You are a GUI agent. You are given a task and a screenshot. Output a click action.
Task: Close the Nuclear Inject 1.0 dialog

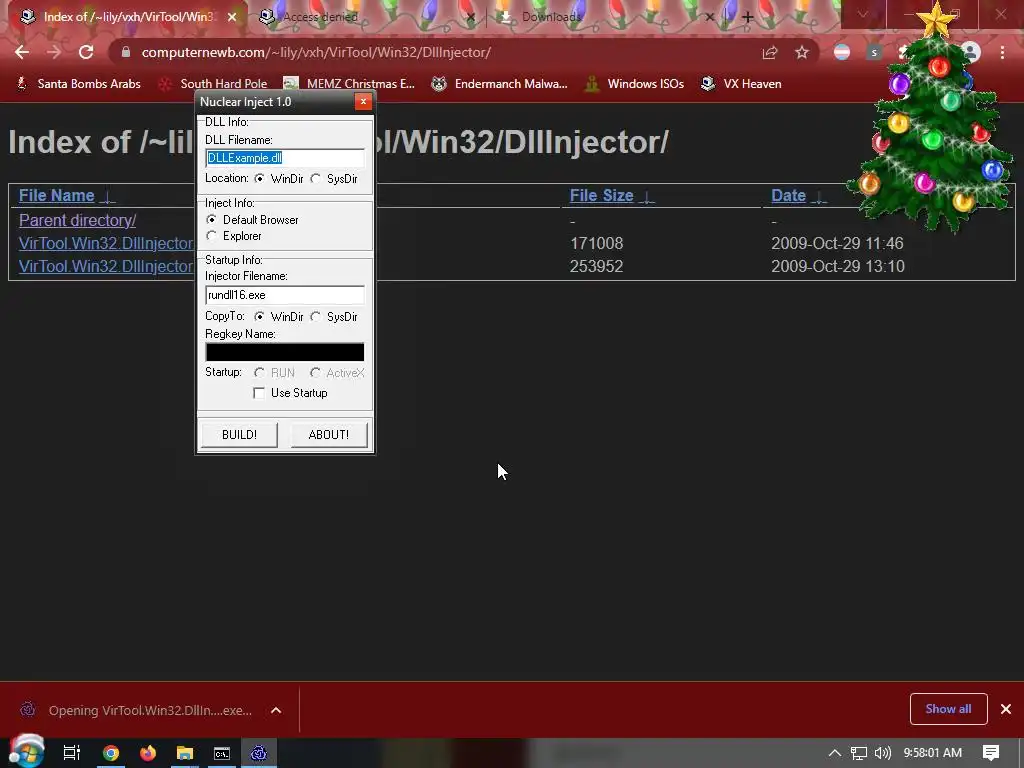(363, 101)
